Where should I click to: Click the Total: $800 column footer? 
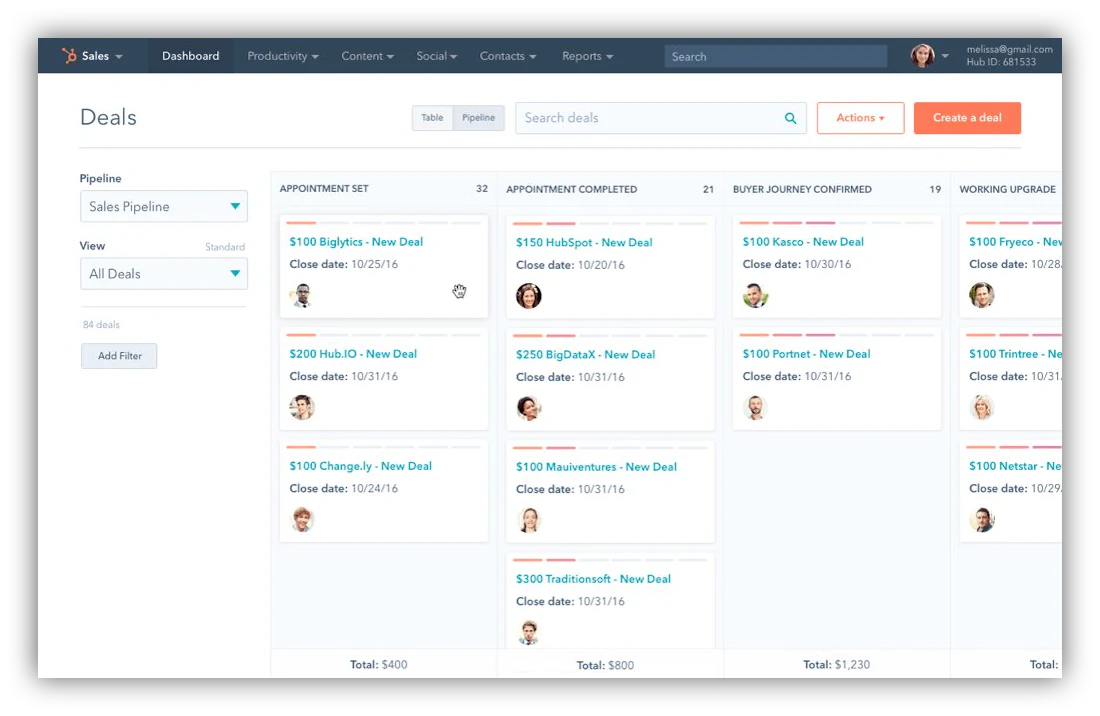click(605, 665)
